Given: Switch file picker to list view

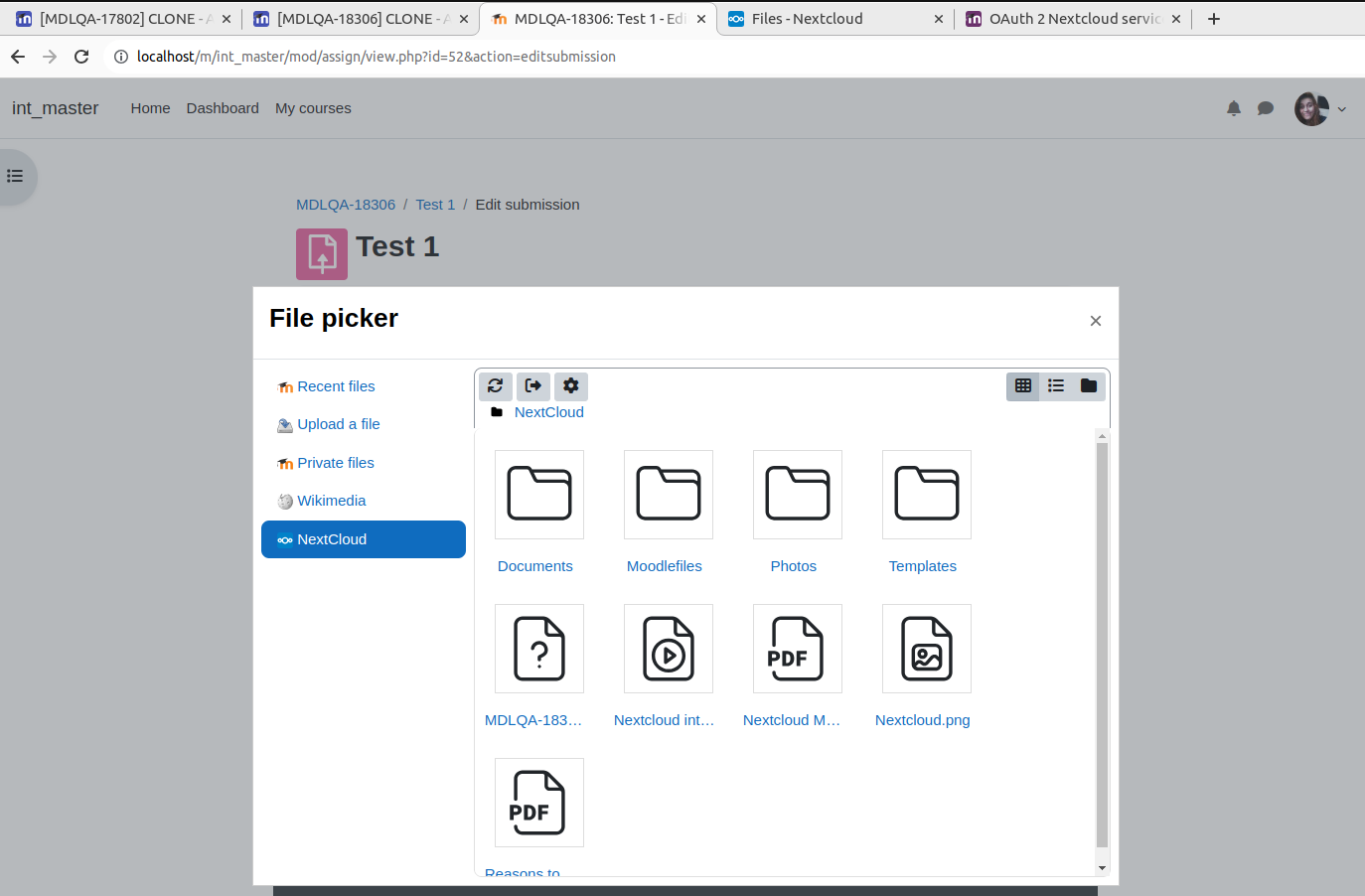Looking at the screenshot, I should (1056, 385).
